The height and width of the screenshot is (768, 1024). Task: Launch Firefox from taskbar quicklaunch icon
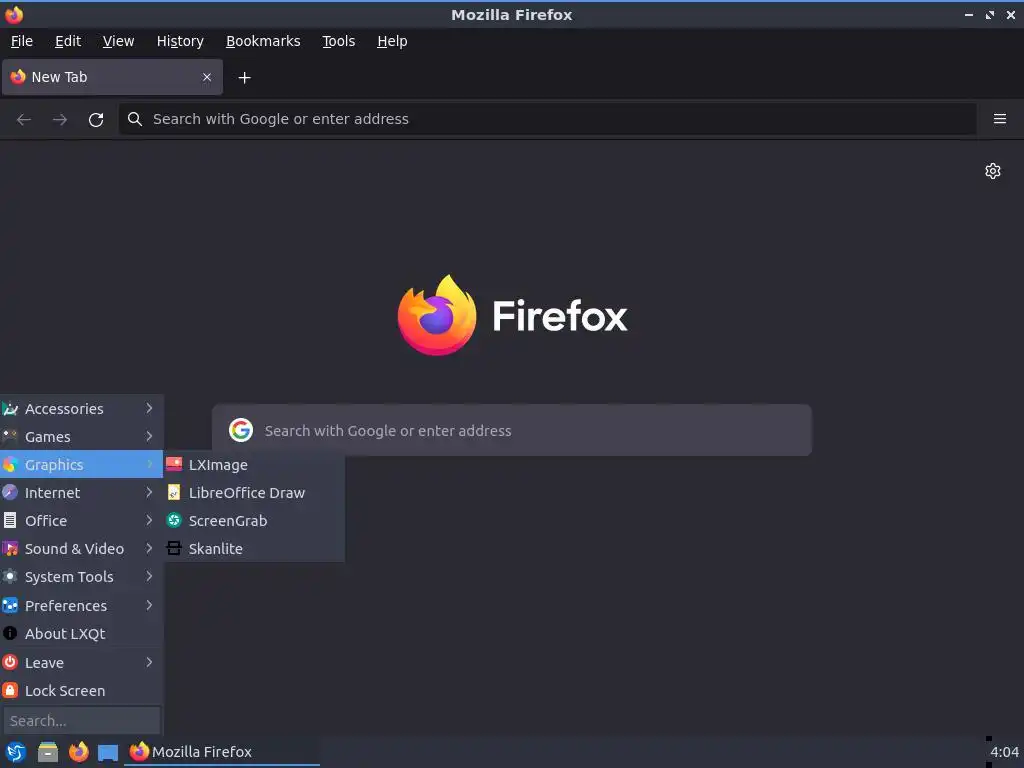(x=78, y=752)
